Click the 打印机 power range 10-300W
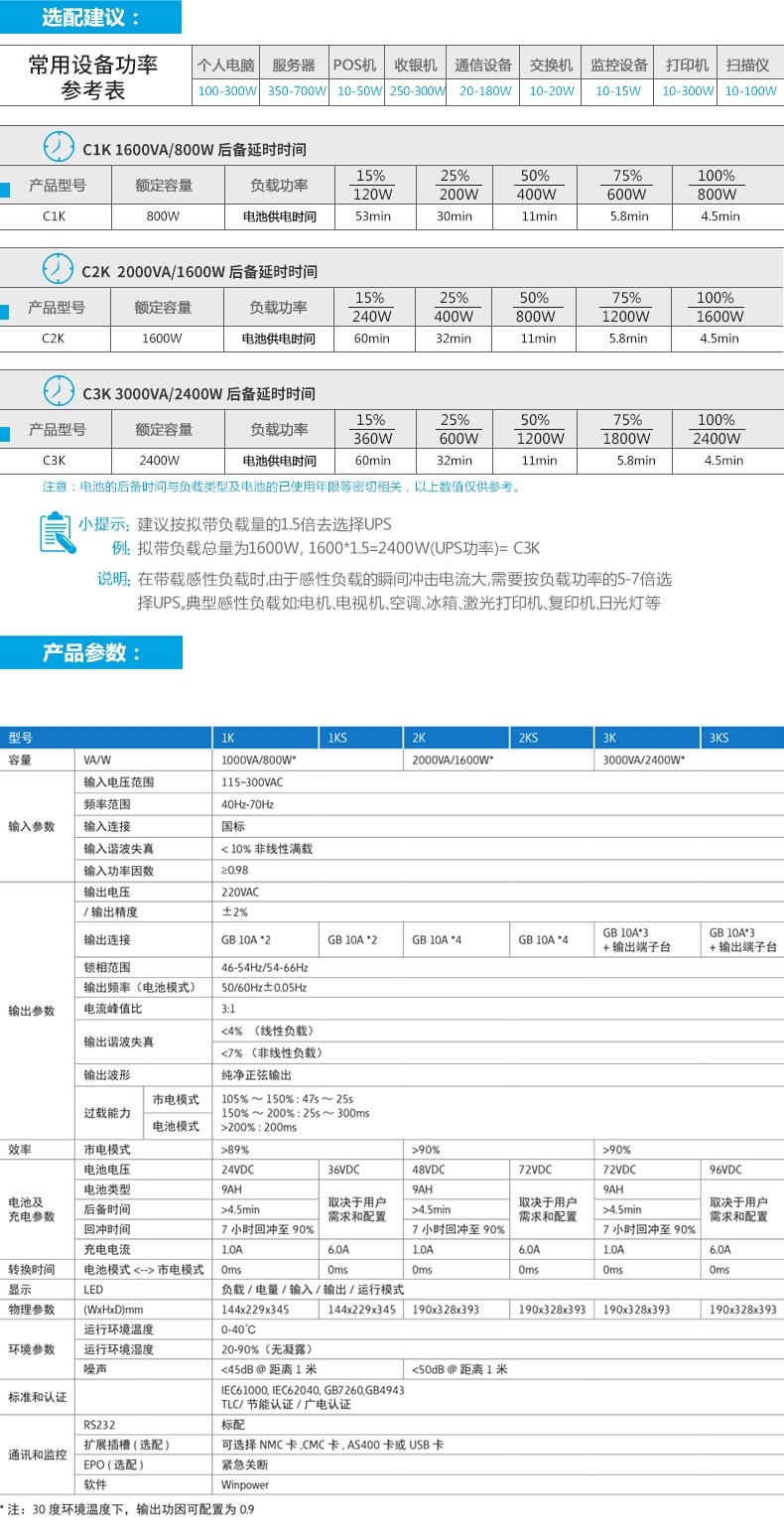Screen dimensions: 784x1530 tap(688, 90)
